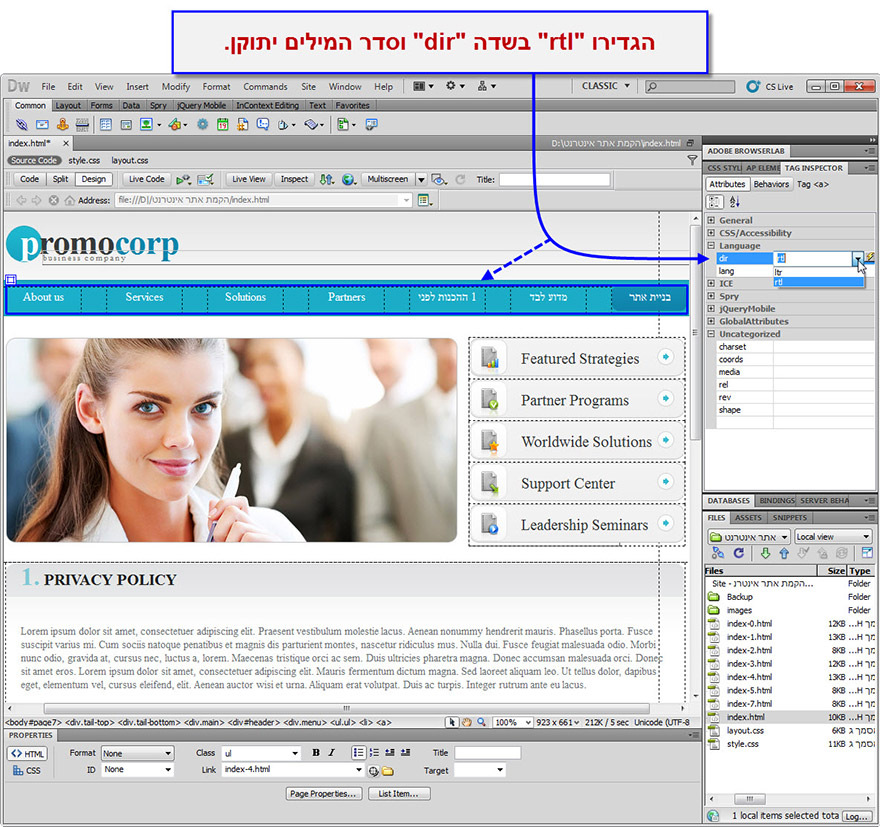Click the Address path input field
880x827 pixels.
264,200
